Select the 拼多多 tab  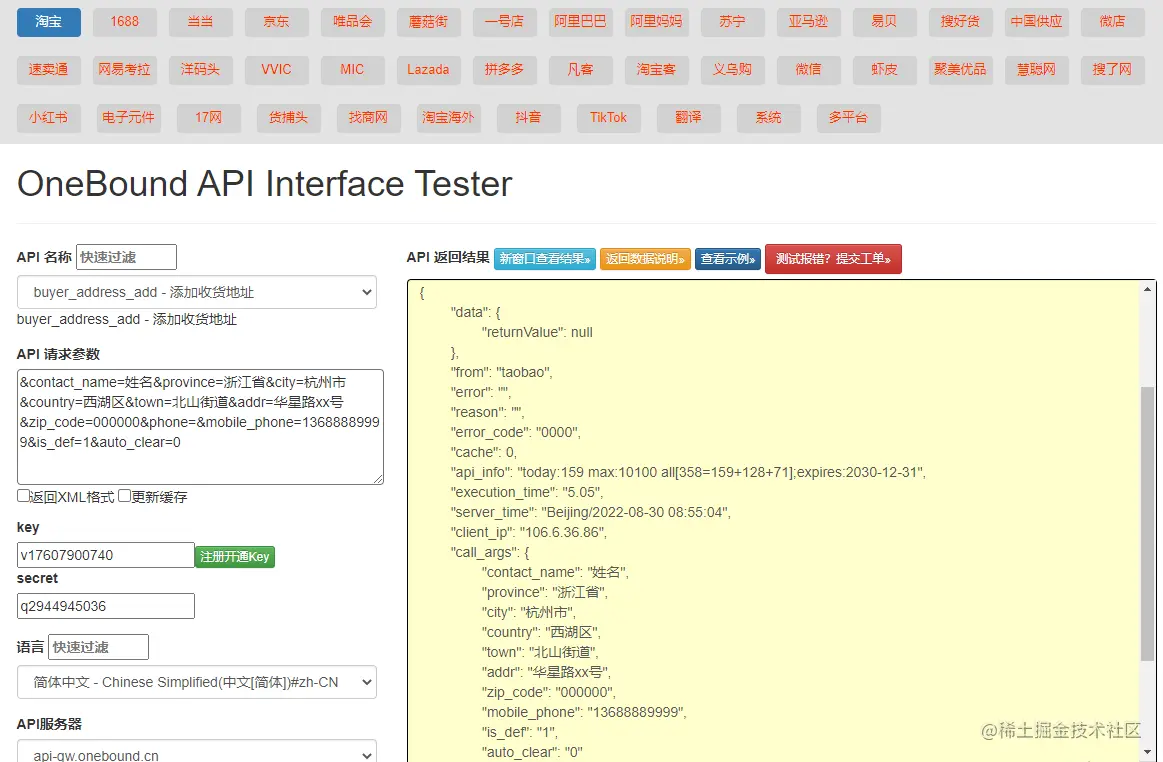[x=504, y=69]
